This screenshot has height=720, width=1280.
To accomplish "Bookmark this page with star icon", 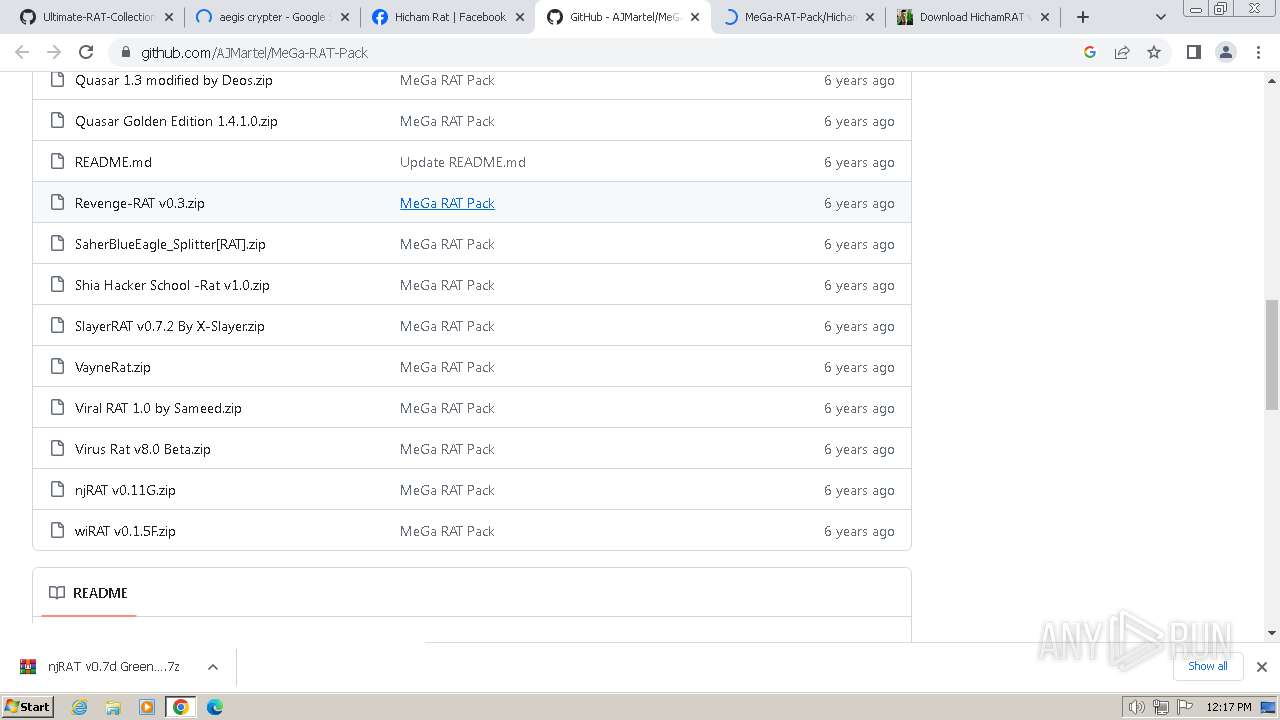I will tap(1154, 52).
